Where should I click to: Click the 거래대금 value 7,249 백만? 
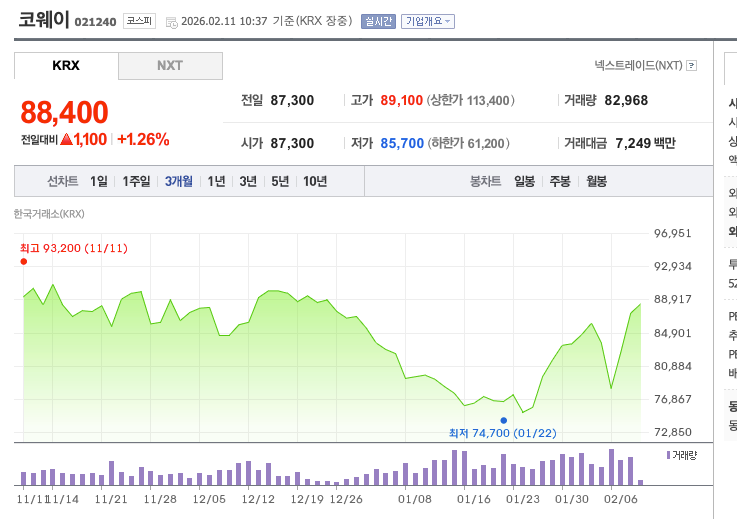645,143
